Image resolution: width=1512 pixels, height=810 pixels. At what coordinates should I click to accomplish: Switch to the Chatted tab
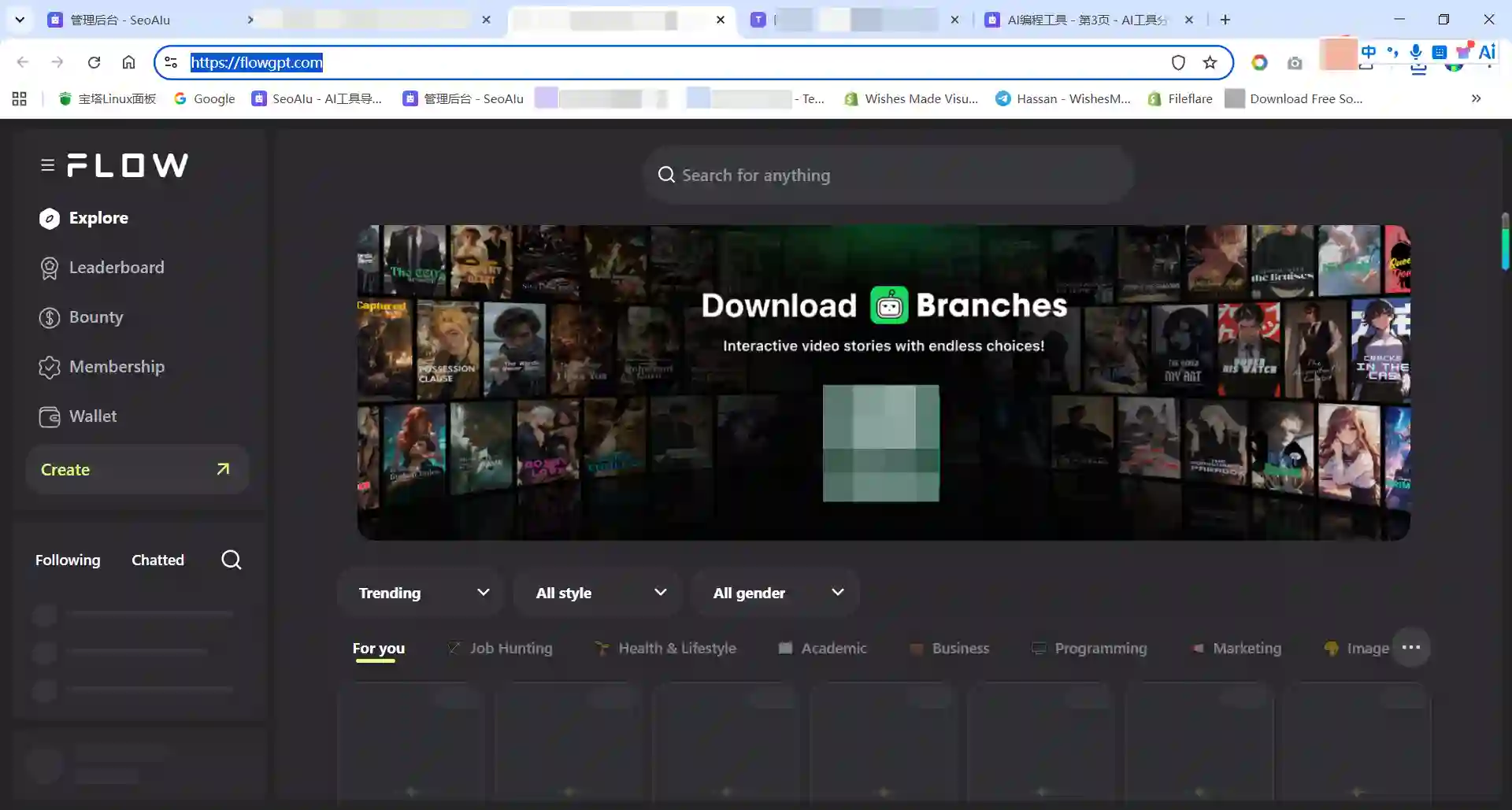click(157, 560)
